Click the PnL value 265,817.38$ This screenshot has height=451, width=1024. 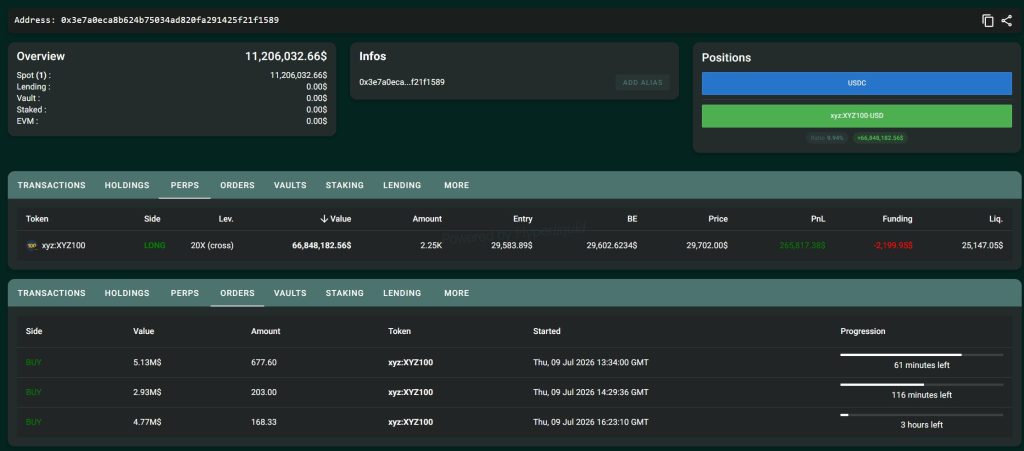802,245
